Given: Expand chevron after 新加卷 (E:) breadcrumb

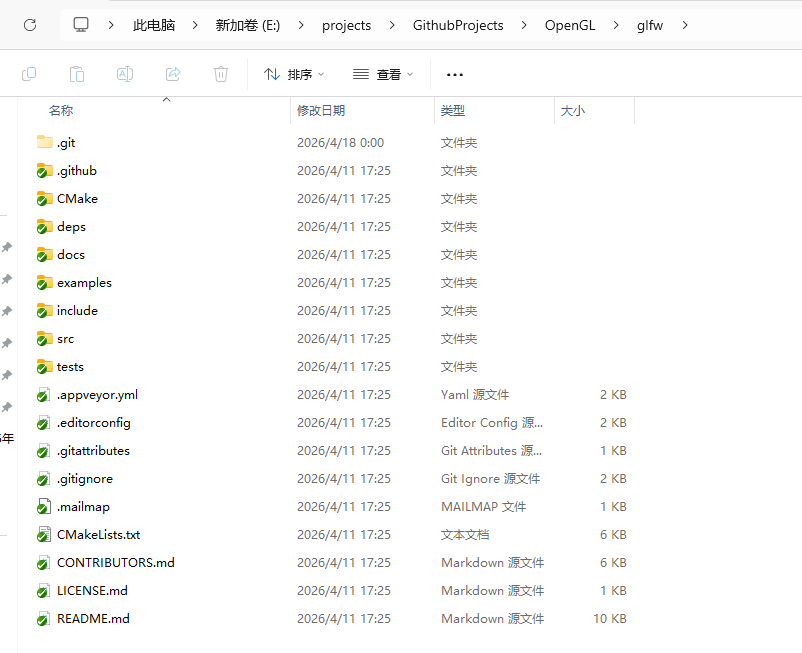Looking at the screenshot, I should 301,25.
